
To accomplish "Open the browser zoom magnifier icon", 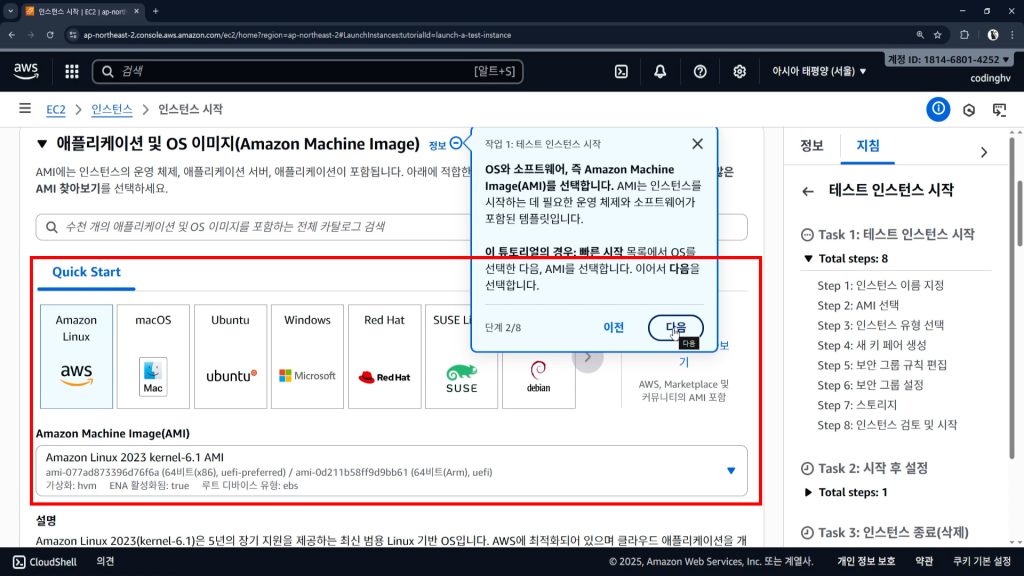I will pos(920,35).
